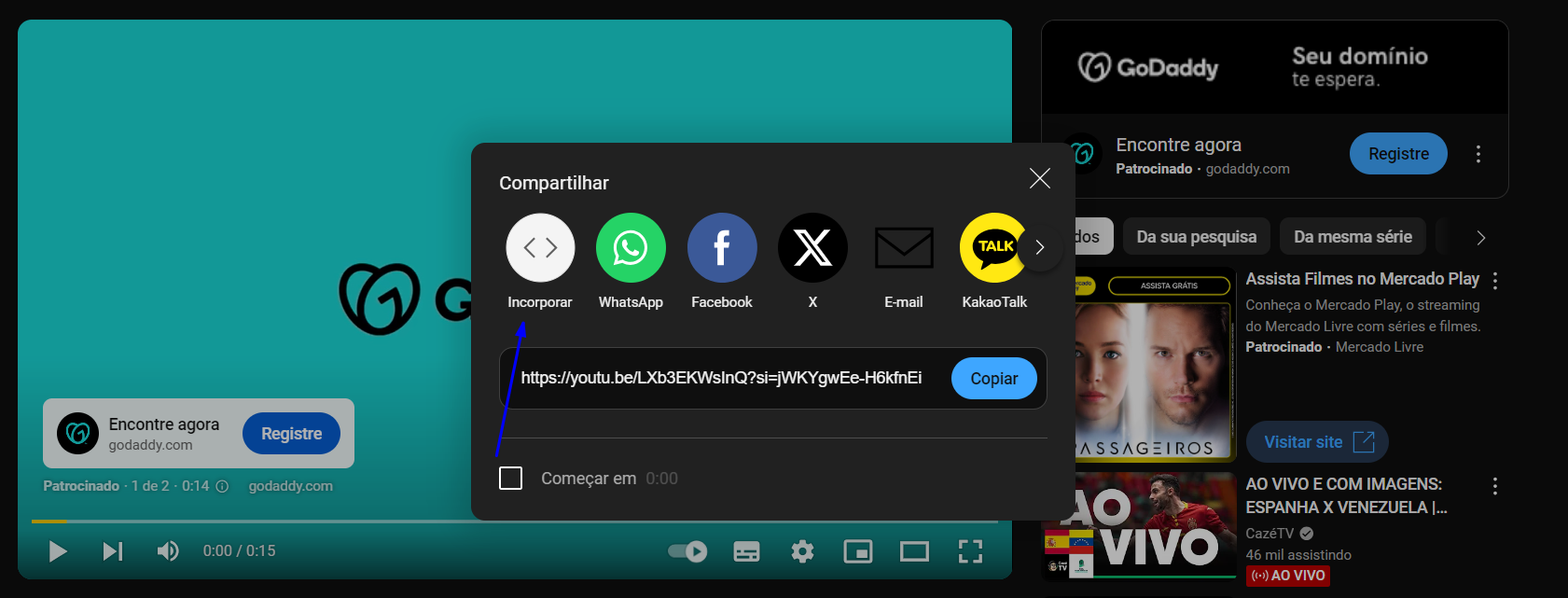
Task: Share to X icon
Action: [x=812, y=248]
